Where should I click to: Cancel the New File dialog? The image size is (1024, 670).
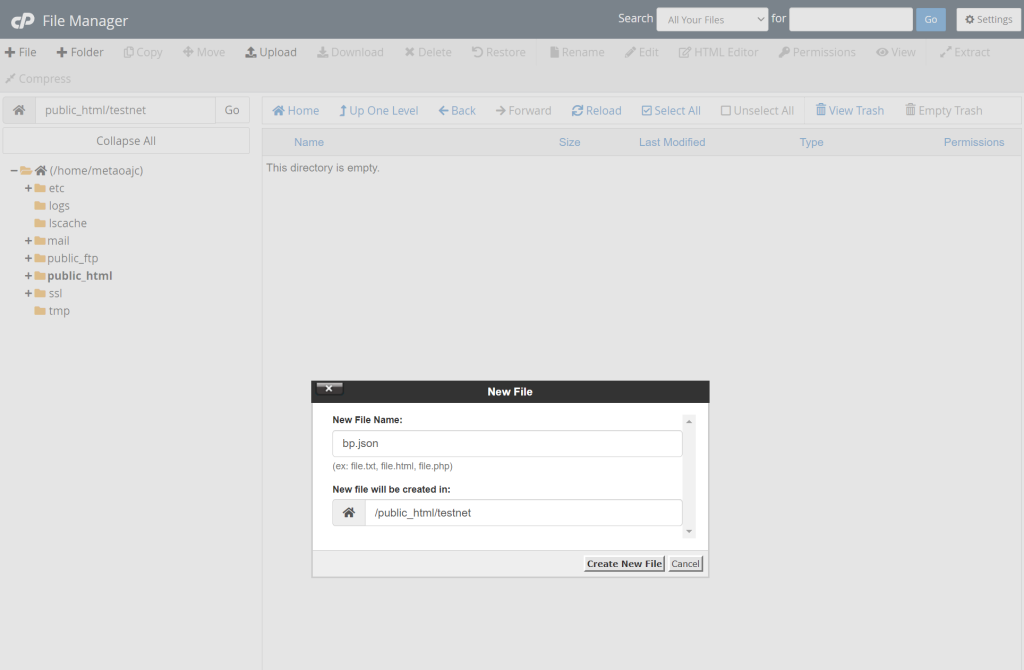click(x=685, y=564)
